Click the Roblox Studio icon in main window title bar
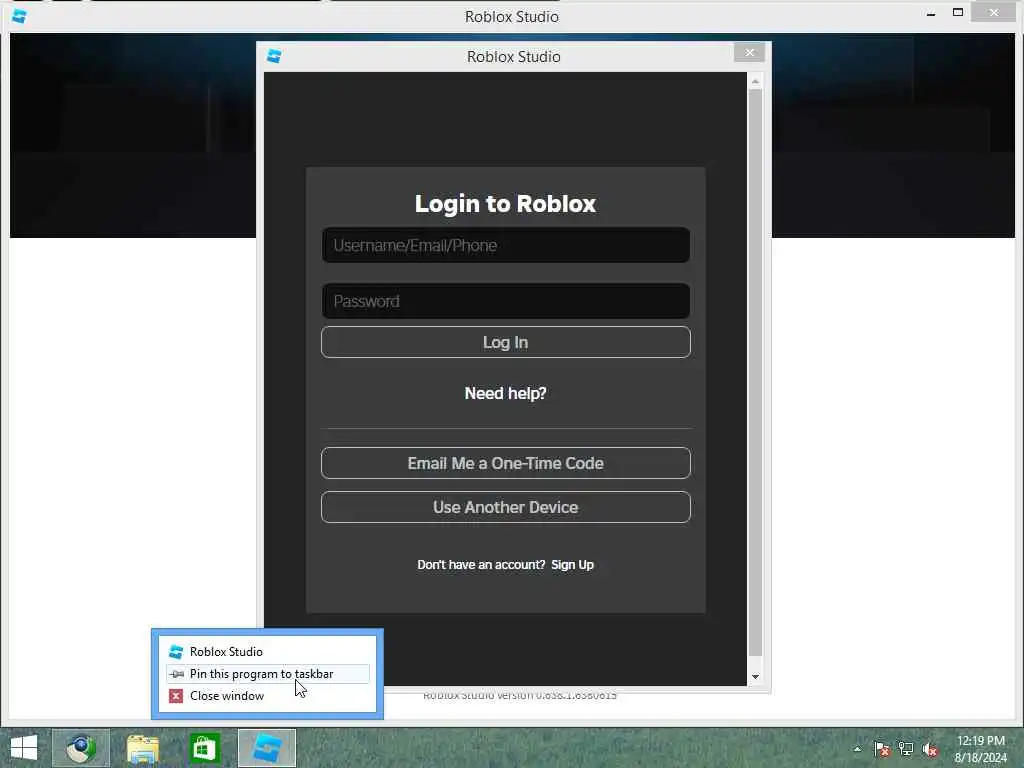This screenshot has width=1024, height=768. click(x=19, y=16)
